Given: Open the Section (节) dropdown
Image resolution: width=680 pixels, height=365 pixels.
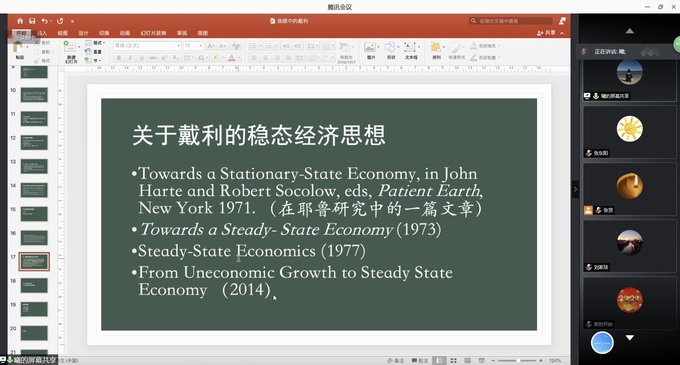Looking at the screenshot, I should 93,60.
